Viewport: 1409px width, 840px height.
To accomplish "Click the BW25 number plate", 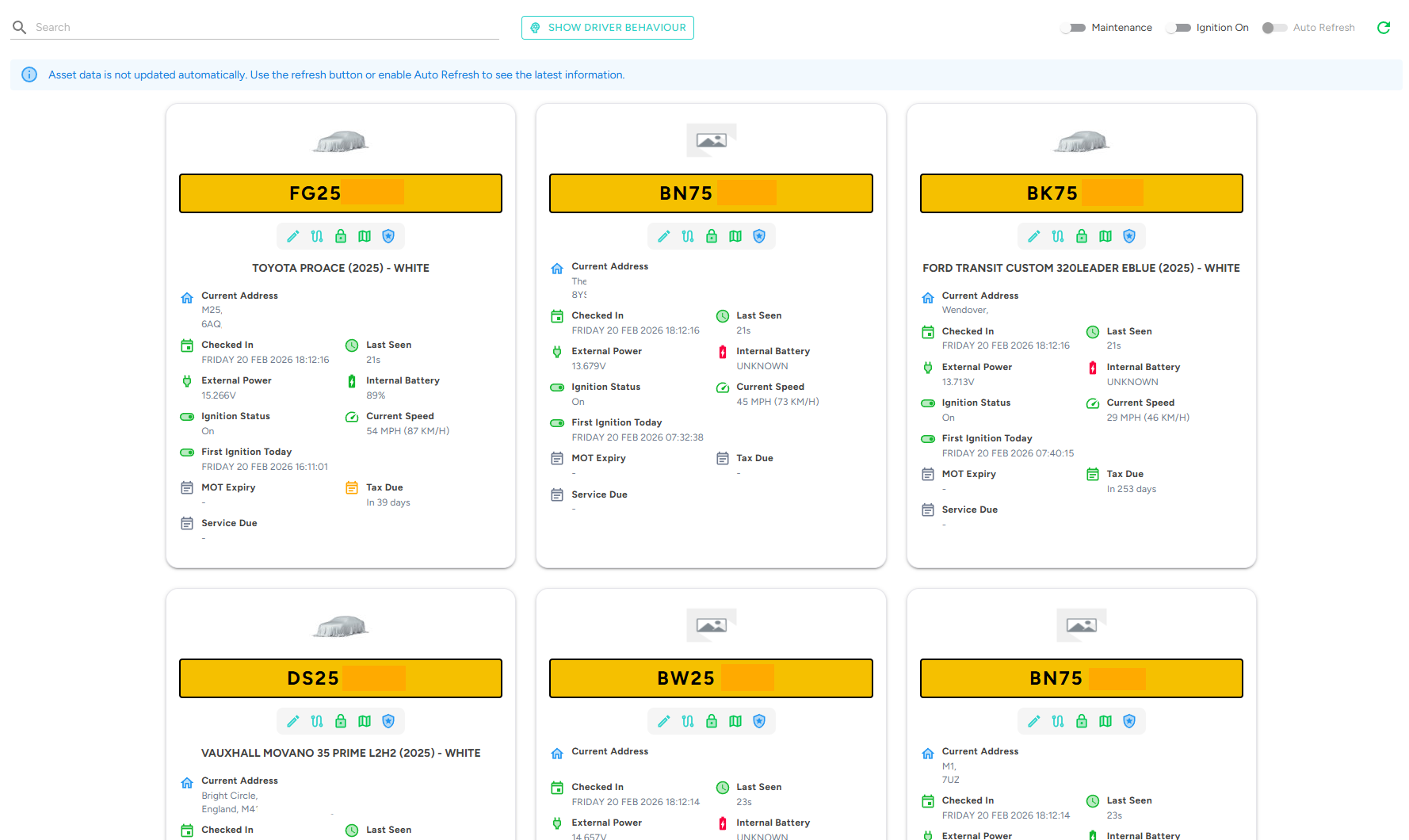I will click(712, 678).
